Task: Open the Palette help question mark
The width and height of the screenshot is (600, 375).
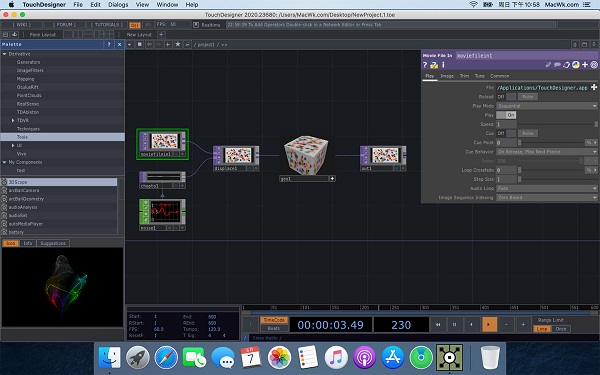Action: tap(109, 44)
